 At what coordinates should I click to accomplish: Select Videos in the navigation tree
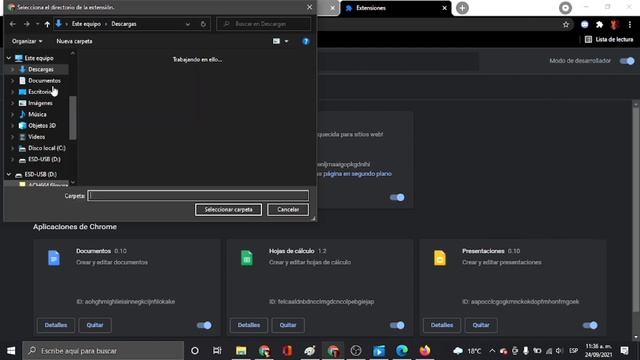(36, 137)
